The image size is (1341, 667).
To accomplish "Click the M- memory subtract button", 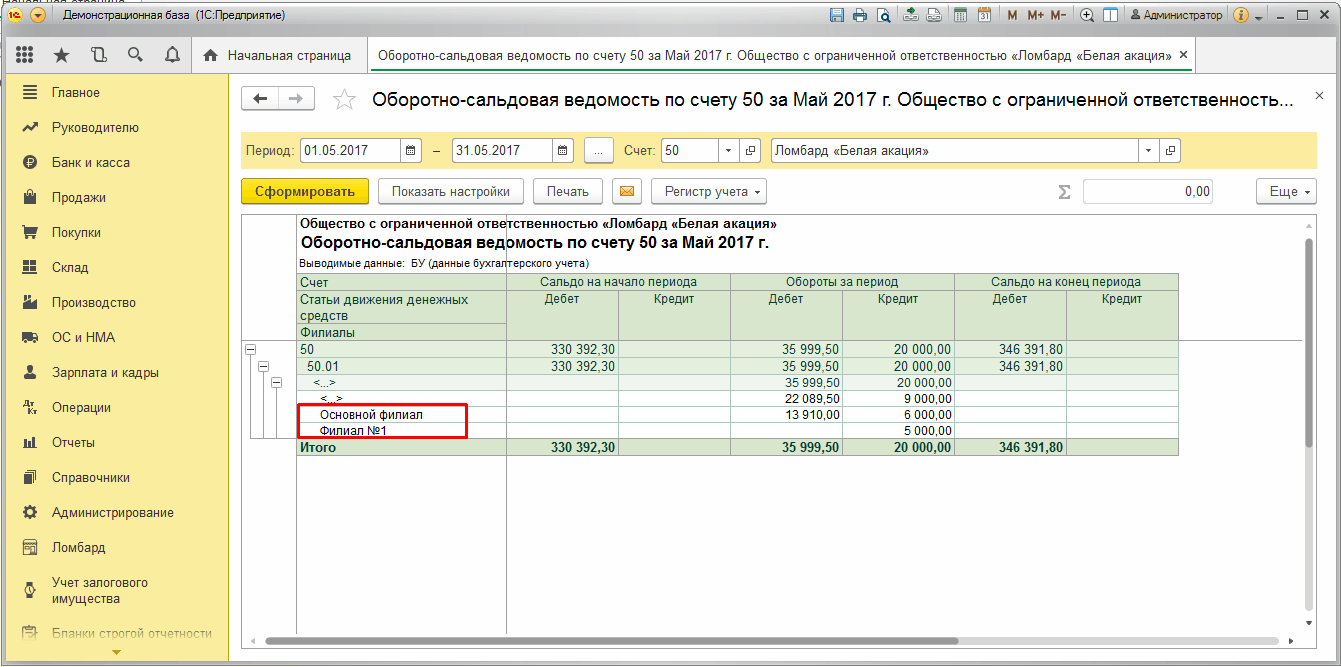I will (1059, 15).
